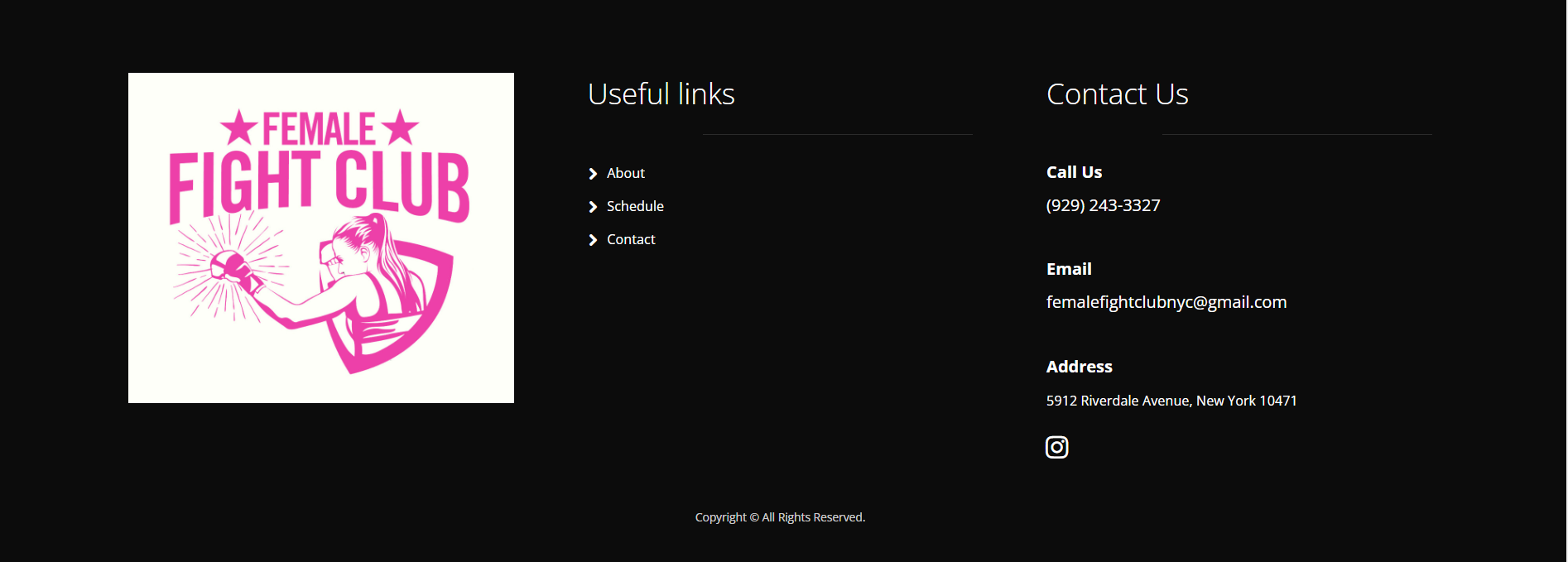Click the Email label
Screen dimensions: 1568x562
1069,269
